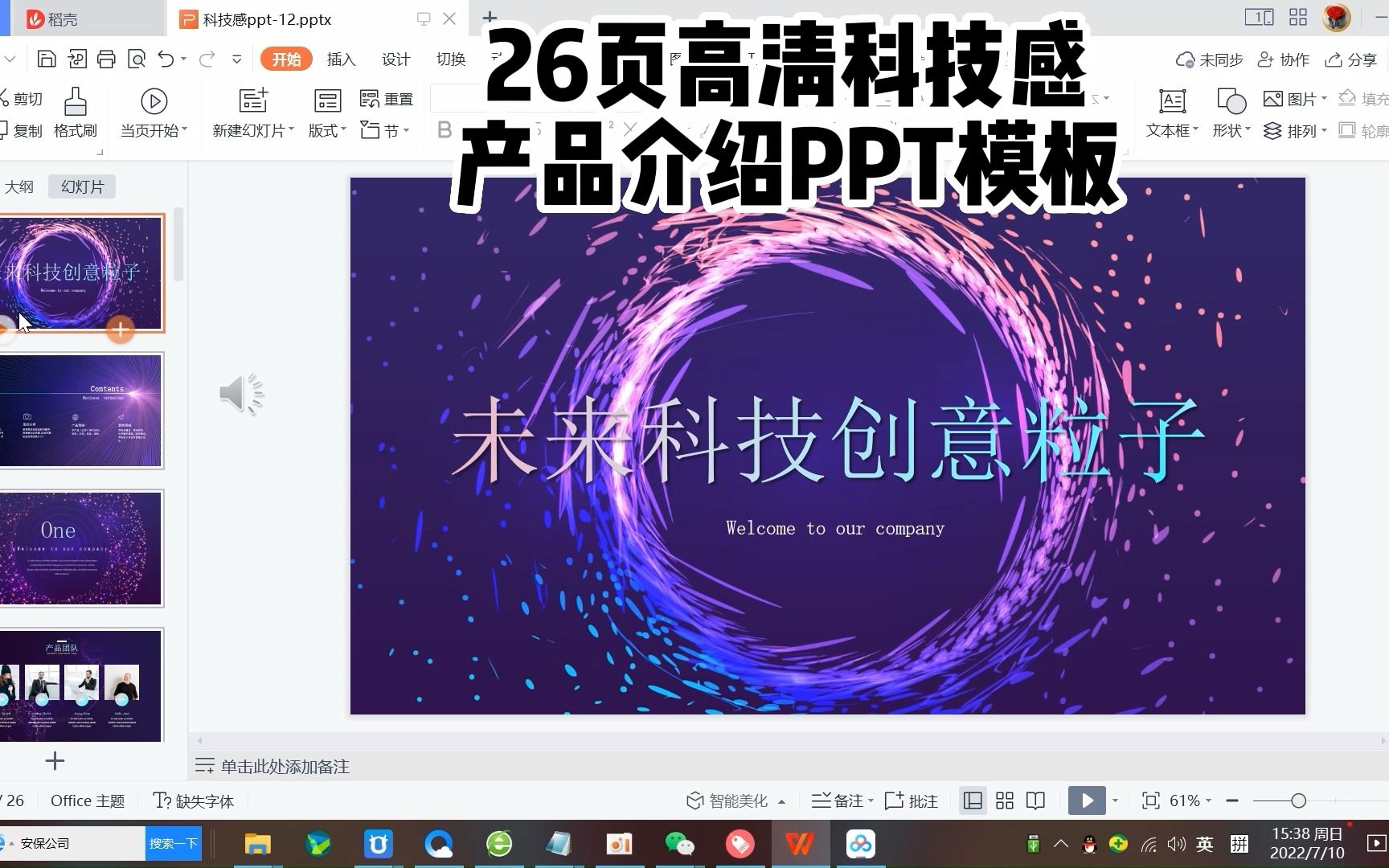Click the 排列 arrange layers icon
1389x868 pixels.
1272,131
